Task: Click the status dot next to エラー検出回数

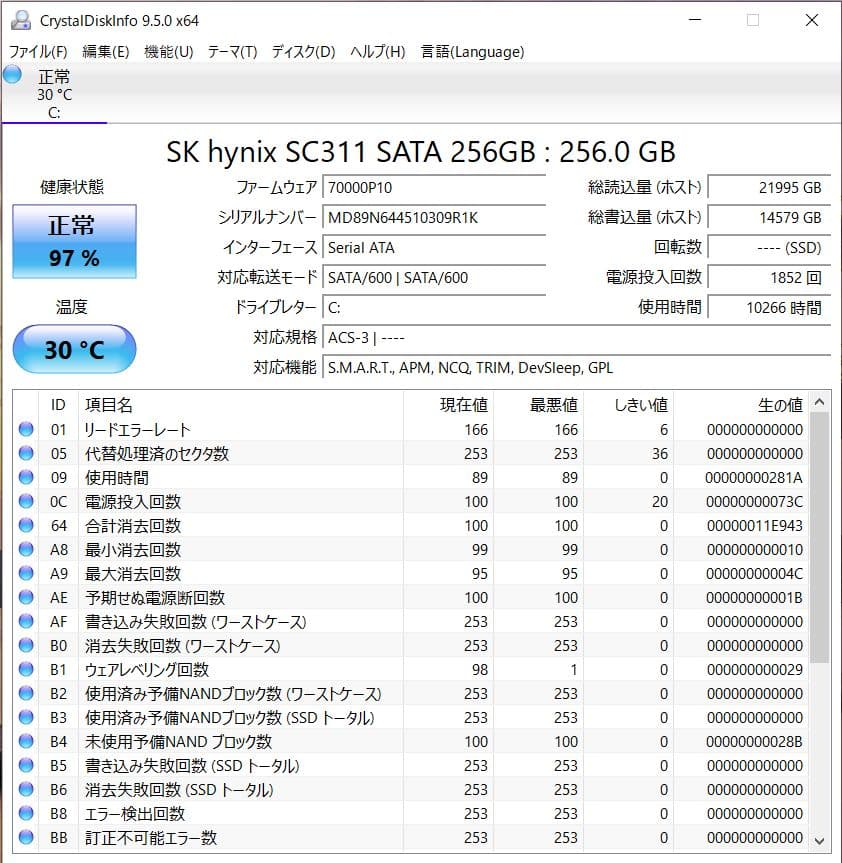Action: [x=25, y=814]
